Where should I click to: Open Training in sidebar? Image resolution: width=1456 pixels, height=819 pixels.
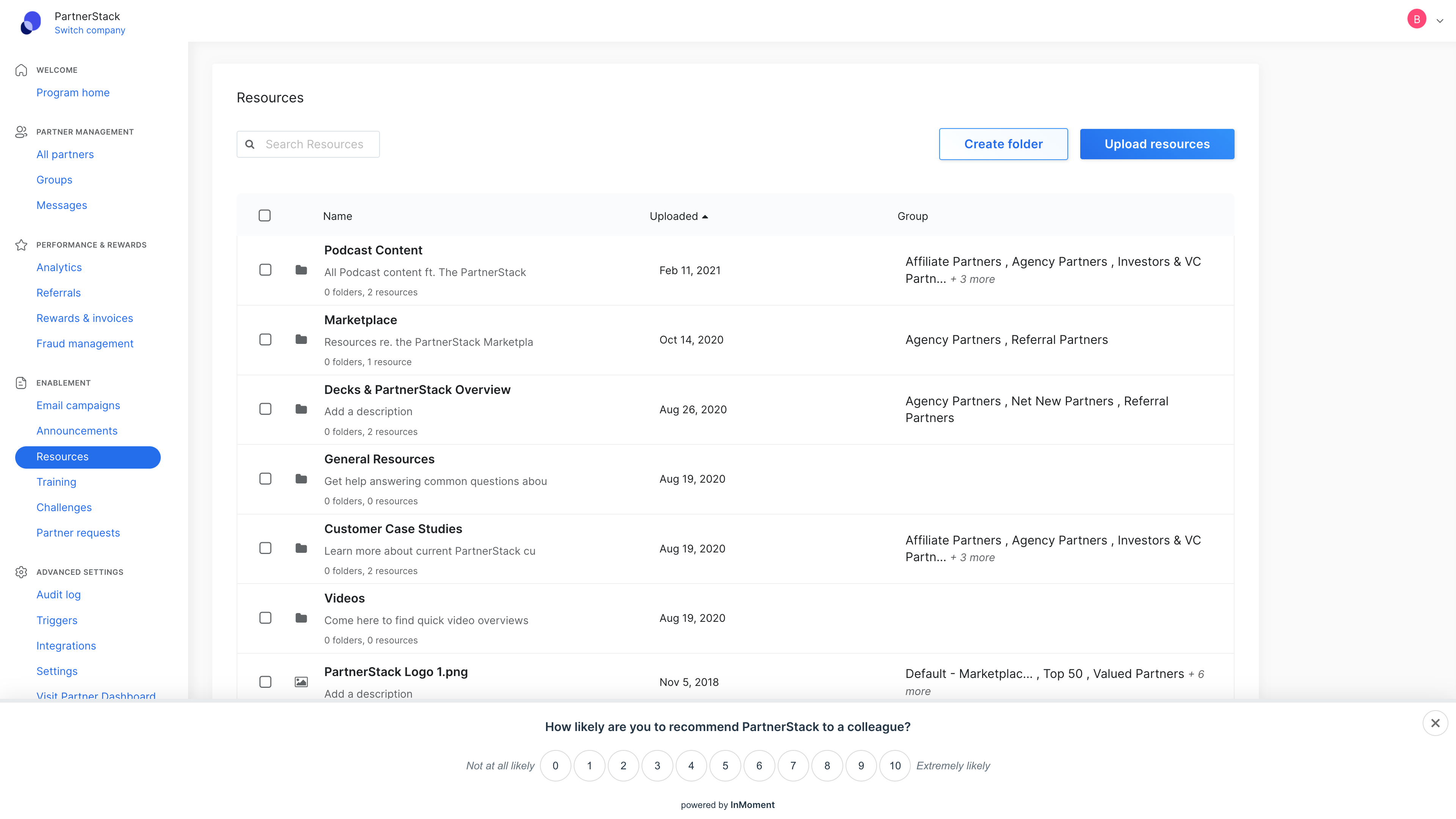pyautogui.click(x=56, y=482)
